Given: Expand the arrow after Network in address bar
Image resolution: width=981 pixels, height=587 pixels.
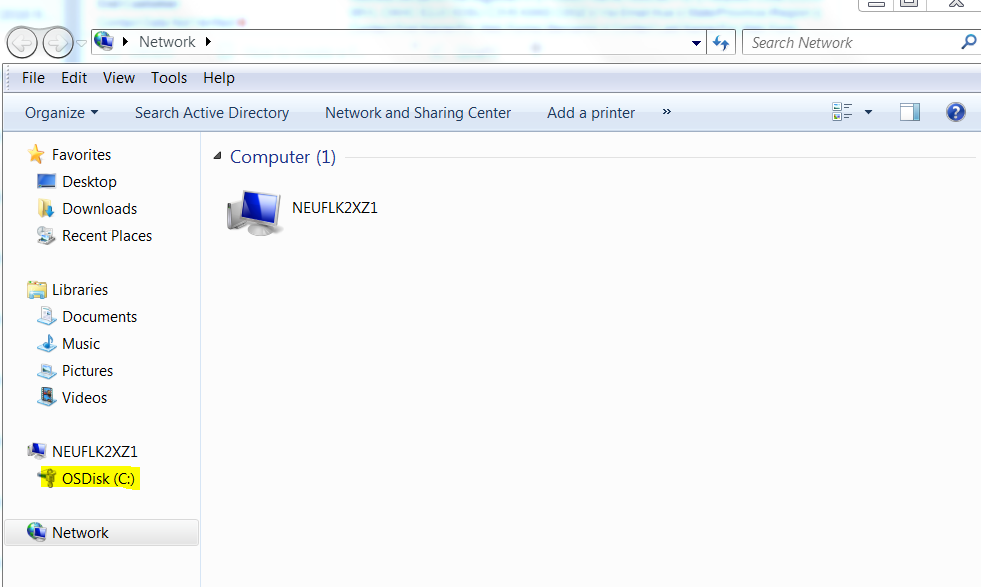Looking at the screenshot, I should pyautogui.click(x=208, y=41).
